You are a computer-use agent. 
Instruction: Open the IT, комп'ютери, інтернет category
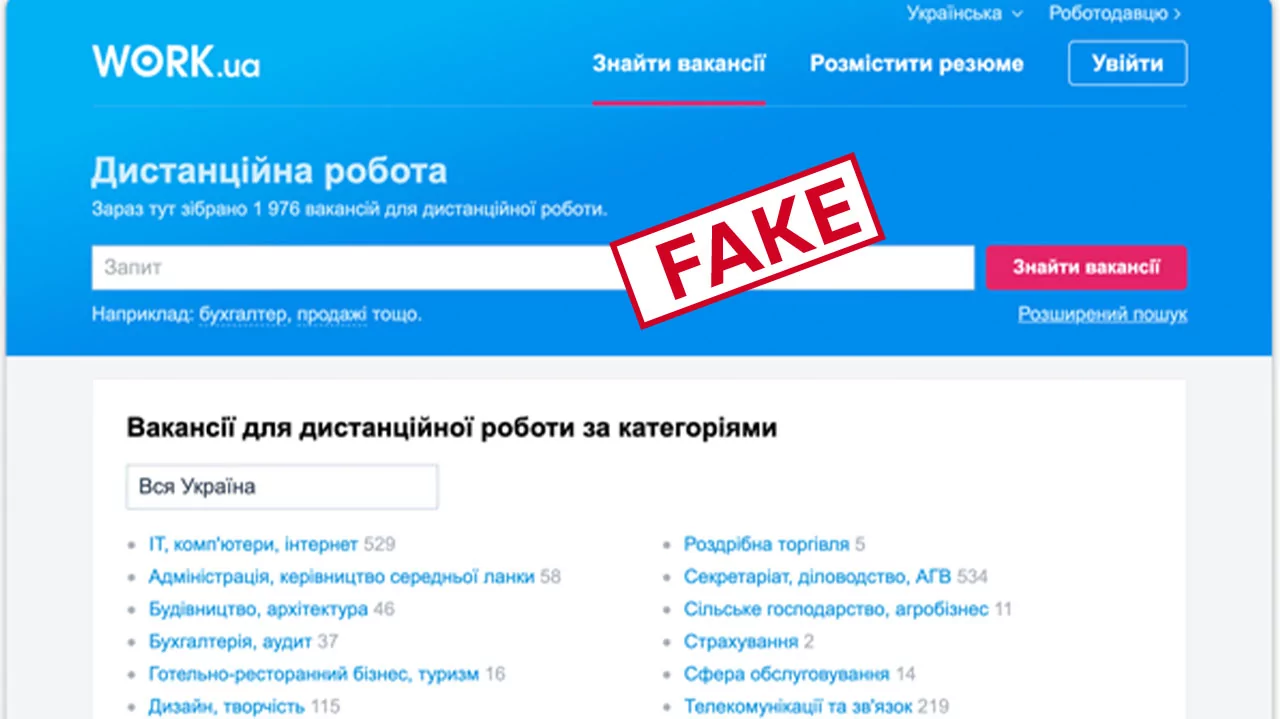253,545
